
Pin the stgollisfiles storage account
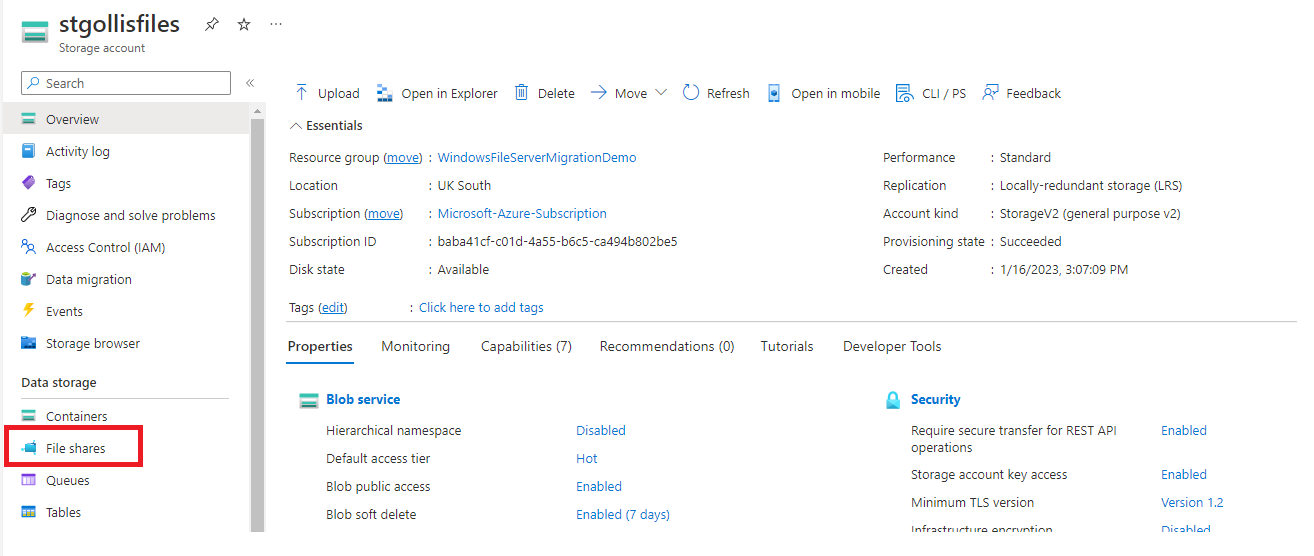[211, 25]
